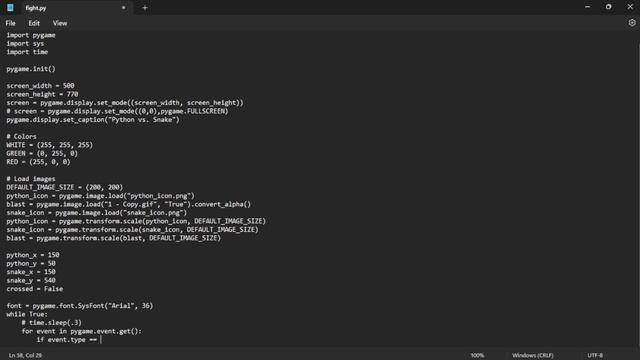Click the 'snake_x = 150' line
The height and width of the screenshot is (360, 640).
pos(31,272)
